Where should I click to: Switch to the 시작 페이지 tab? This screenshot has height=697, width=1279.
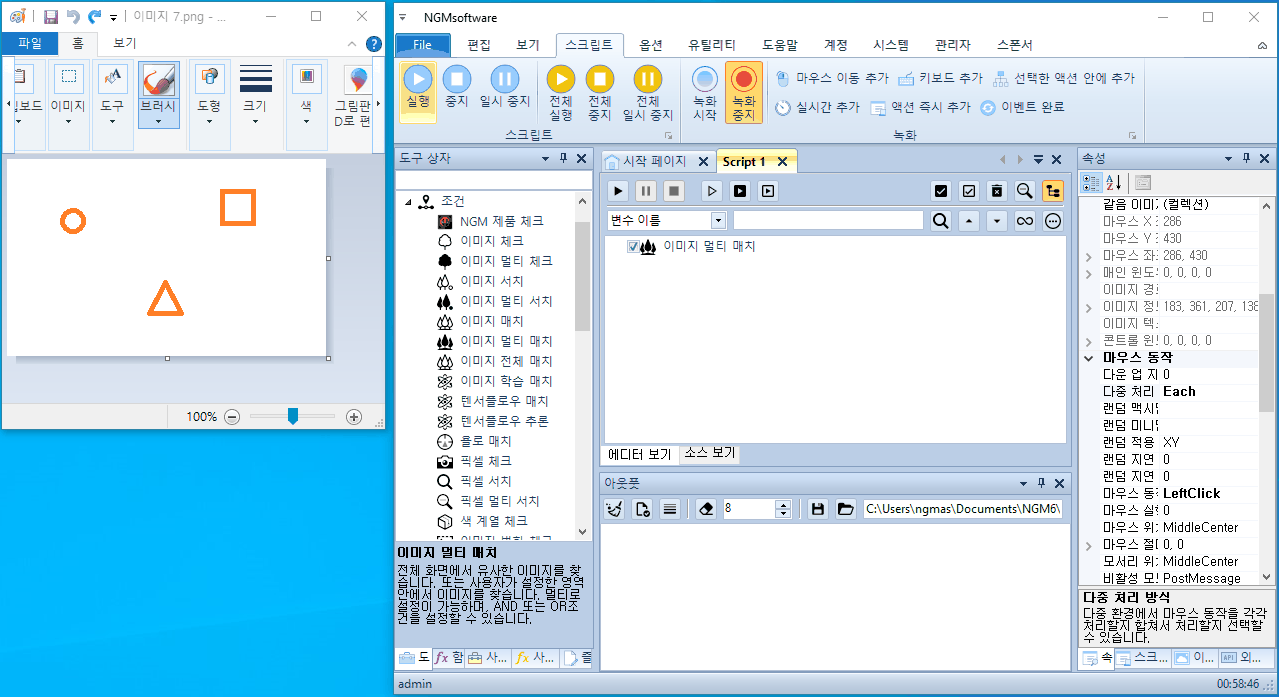click(x=655, y=162)
